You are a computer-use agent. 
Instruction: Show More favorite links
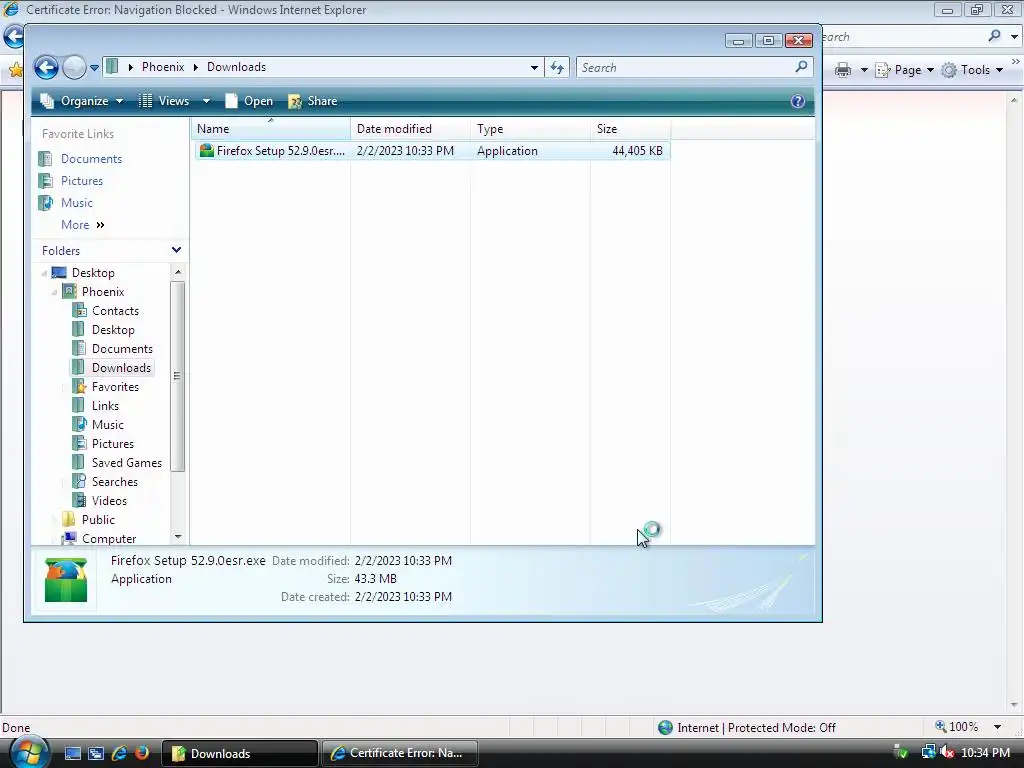click(x=82, y=225)
